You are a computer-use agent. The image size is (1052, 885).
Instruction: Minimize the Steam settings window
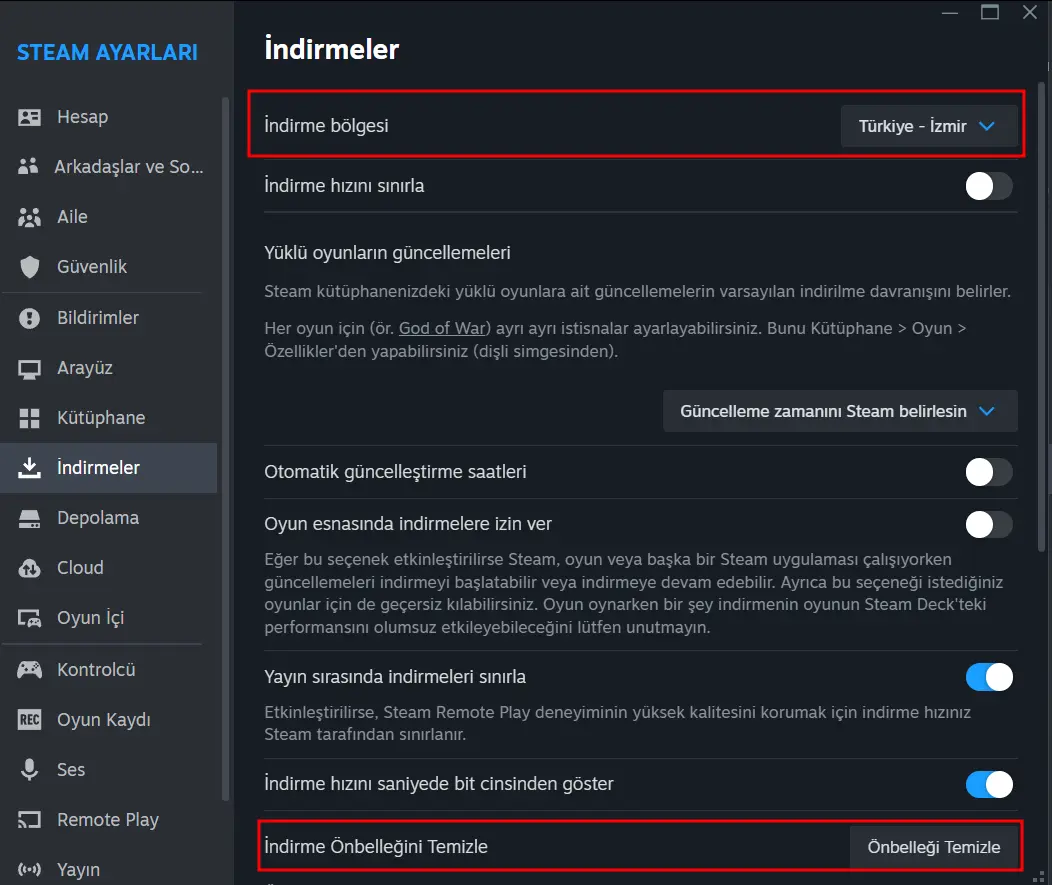pos(949,12)
